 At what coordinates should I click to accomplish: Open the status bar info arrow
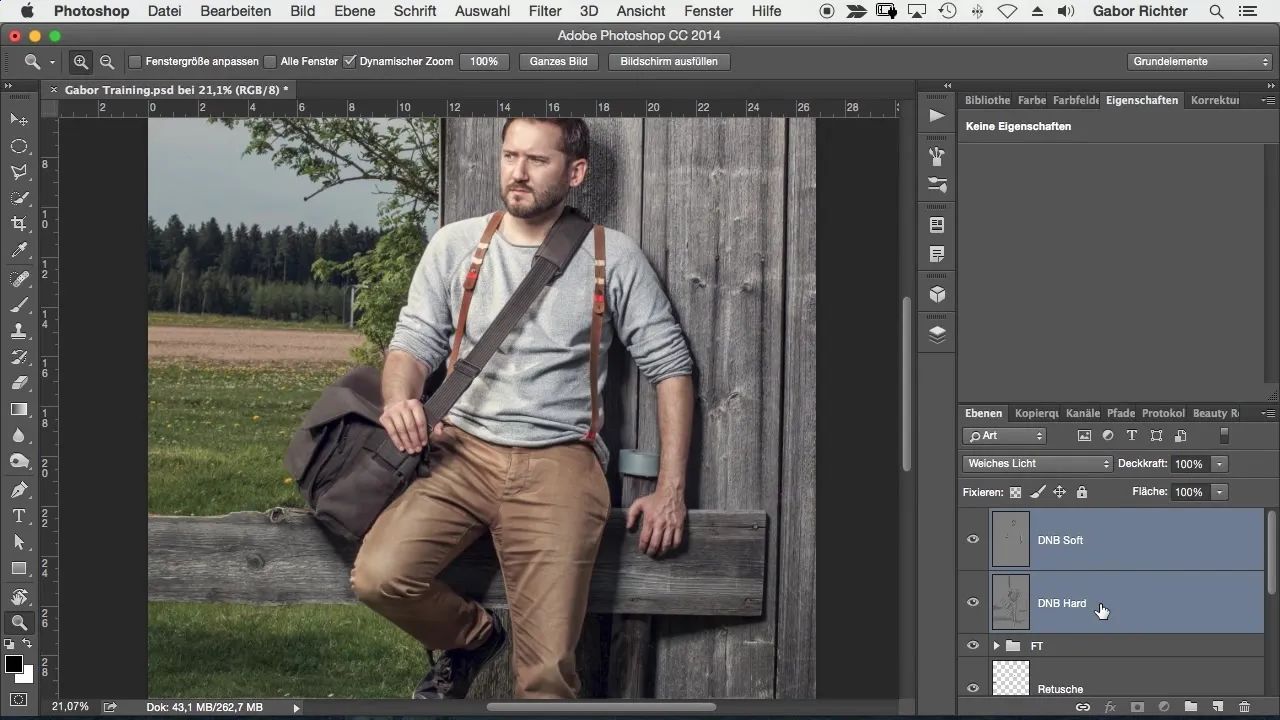click(x=296, y=707)
